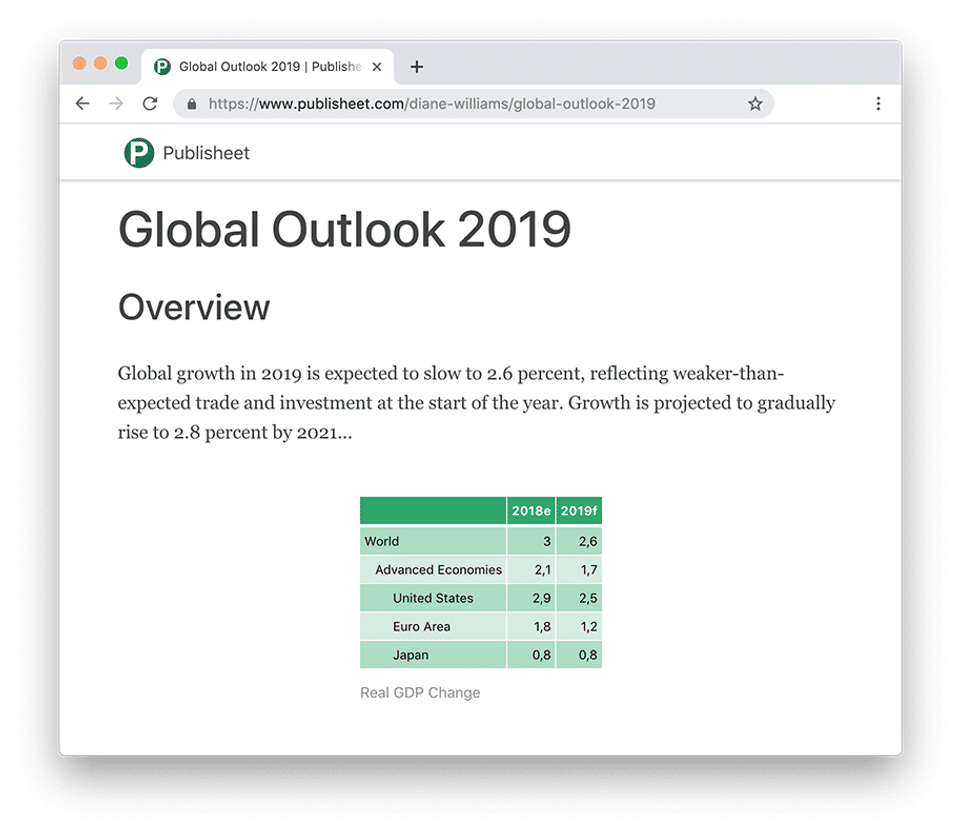Open a new tab with the plus button
This screenshot has height=825, width=960.
417,67
